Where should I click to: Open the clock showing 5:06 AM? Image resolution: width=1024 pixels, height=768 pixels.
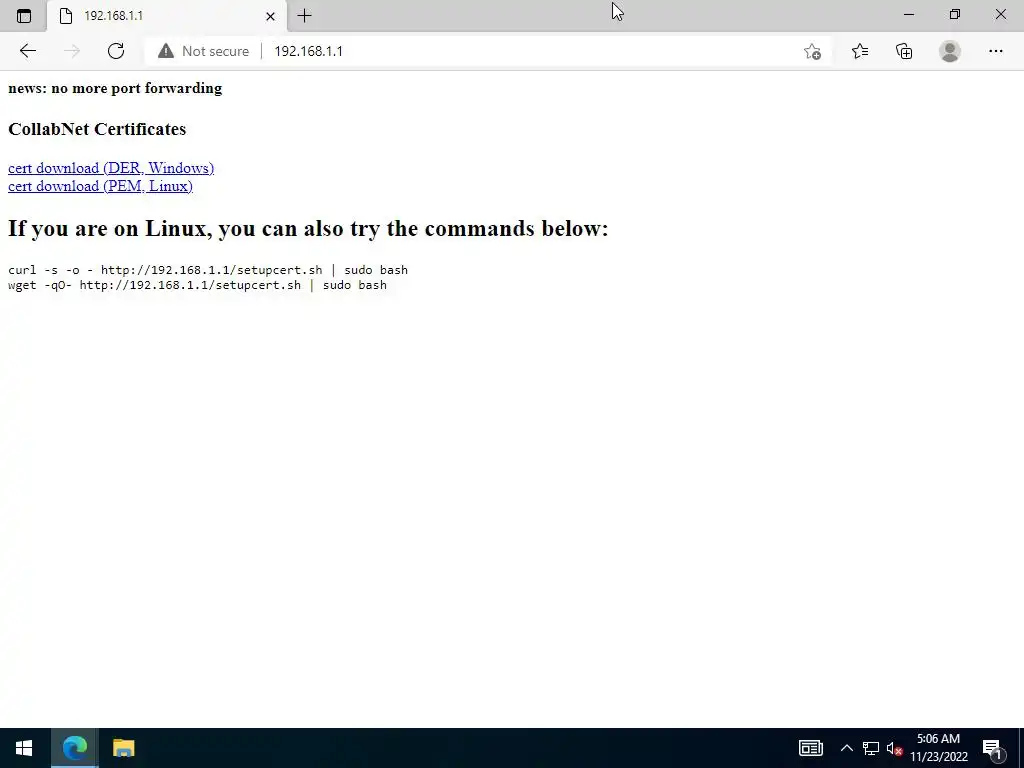[x=938, y=748]
